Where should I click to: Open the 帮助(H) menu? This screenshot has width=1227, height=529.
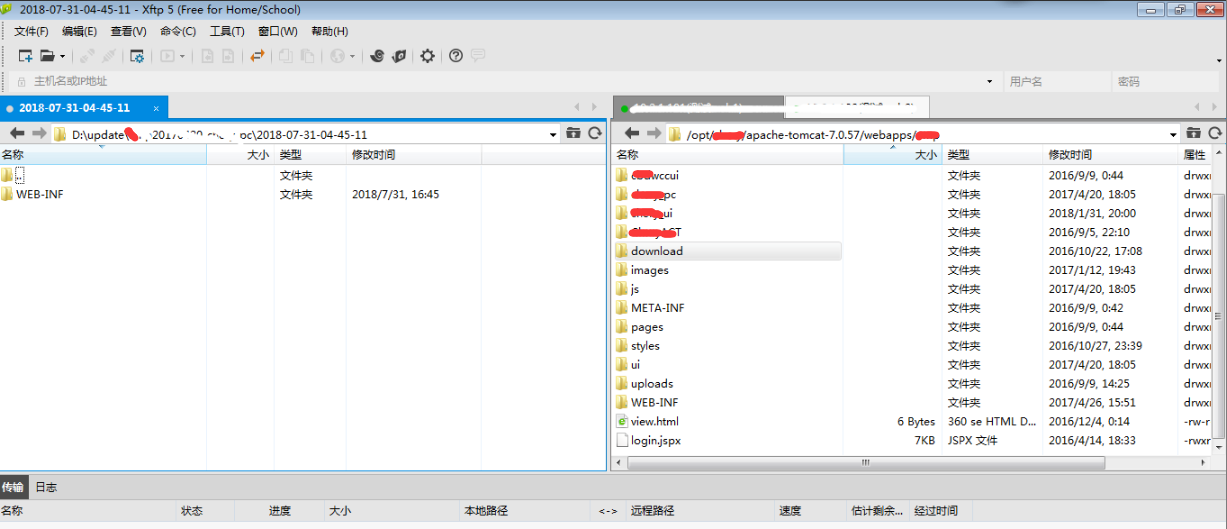click(x=330, y=31)
